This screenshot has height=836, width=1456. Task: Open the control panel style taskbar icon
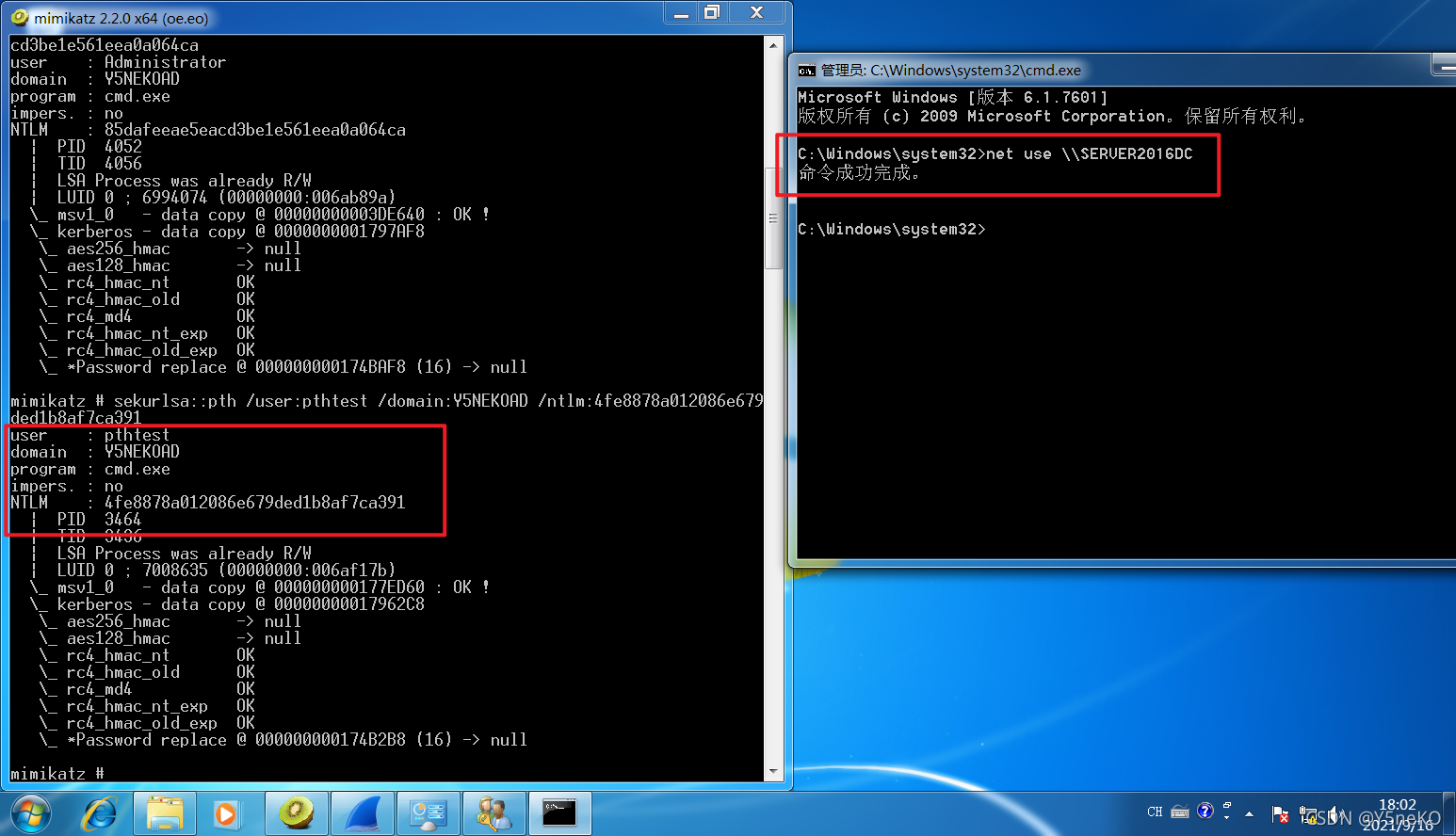pos(429,813)
